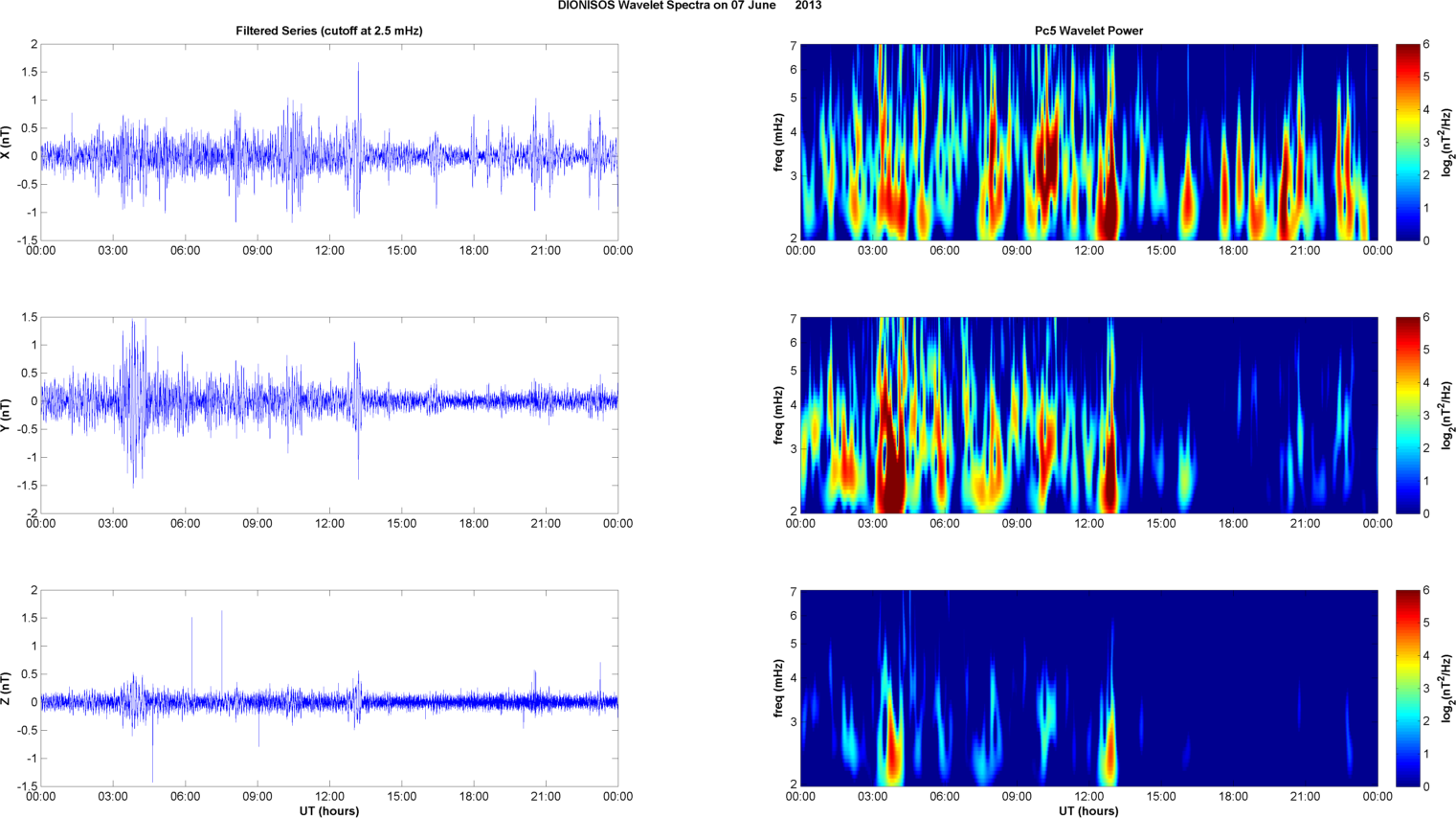Click the '18:00' tick label under X series plot
1456x818 pixels.
[474, 251]
